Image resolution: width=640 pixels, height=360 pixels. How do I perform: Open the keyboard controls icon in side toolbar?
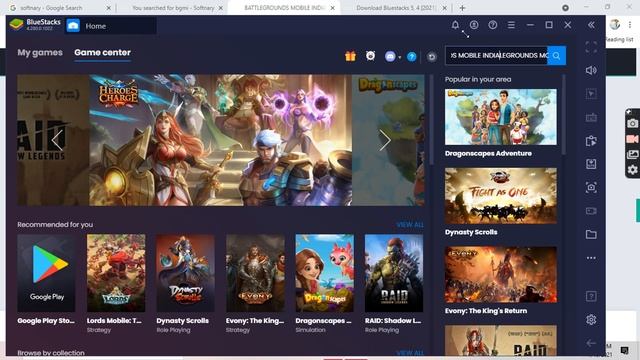pyautogui.click(x=591, y=118)
